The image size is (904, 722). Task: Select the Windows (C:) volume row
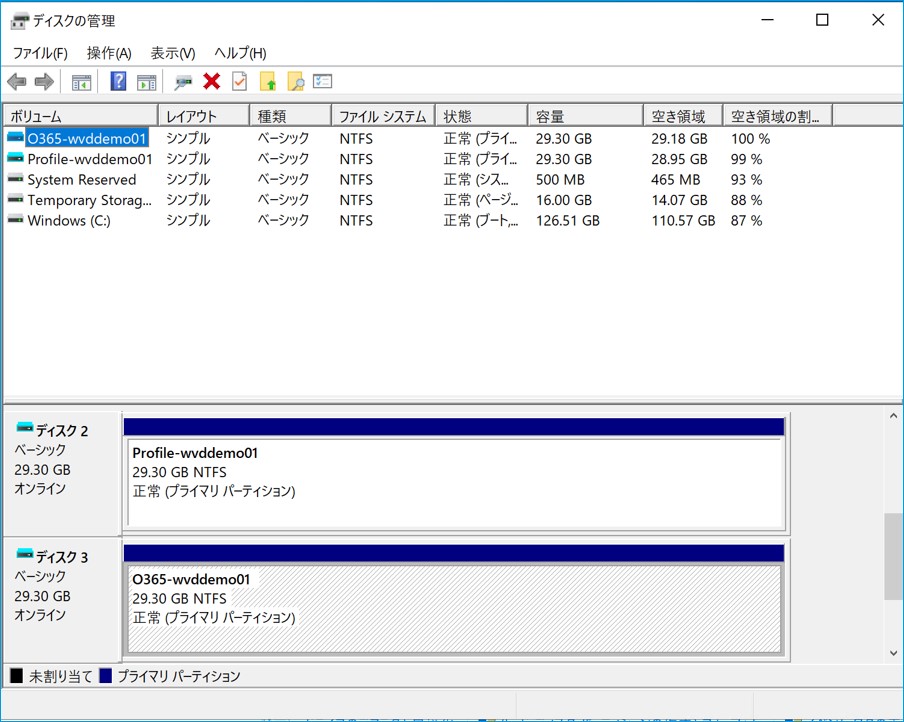69,221
